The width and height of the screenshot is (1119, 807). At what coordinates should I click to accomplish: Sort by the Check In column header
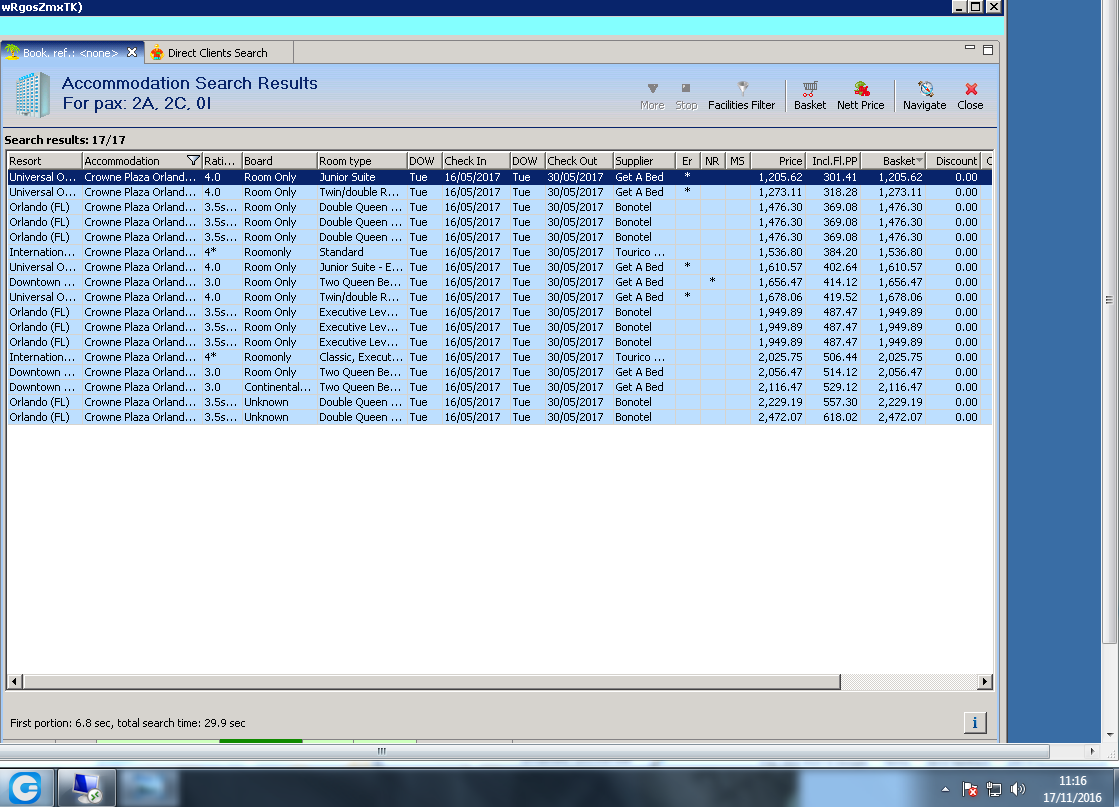coord(476,161)
